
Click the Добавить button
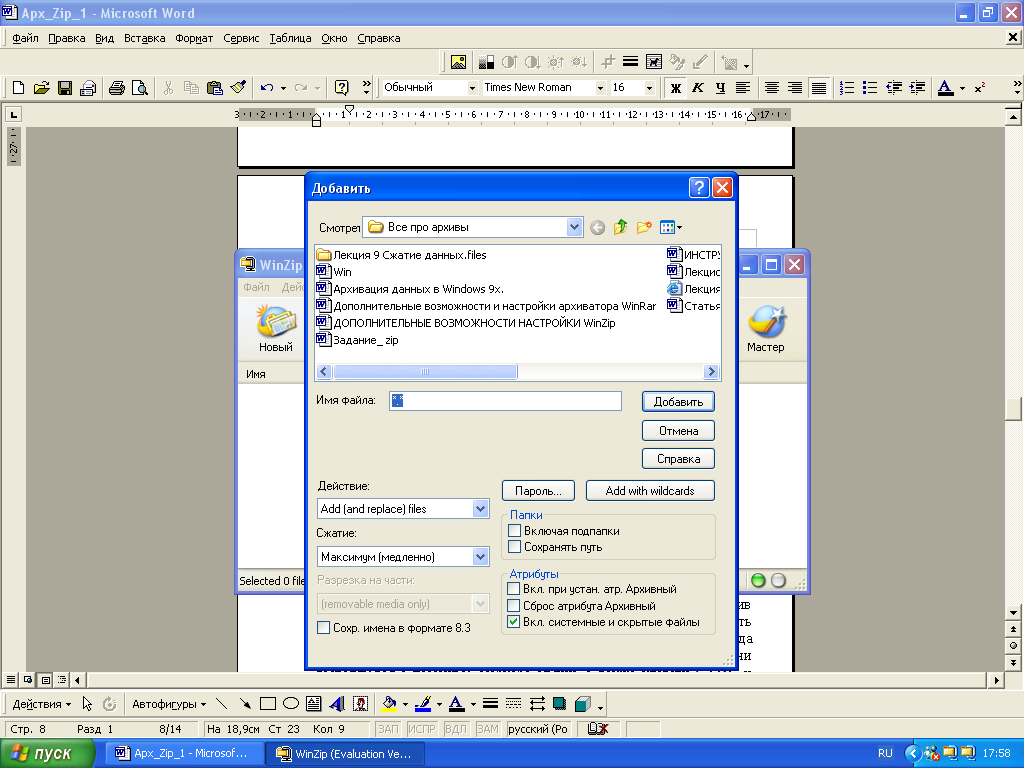tap(678, 402)
